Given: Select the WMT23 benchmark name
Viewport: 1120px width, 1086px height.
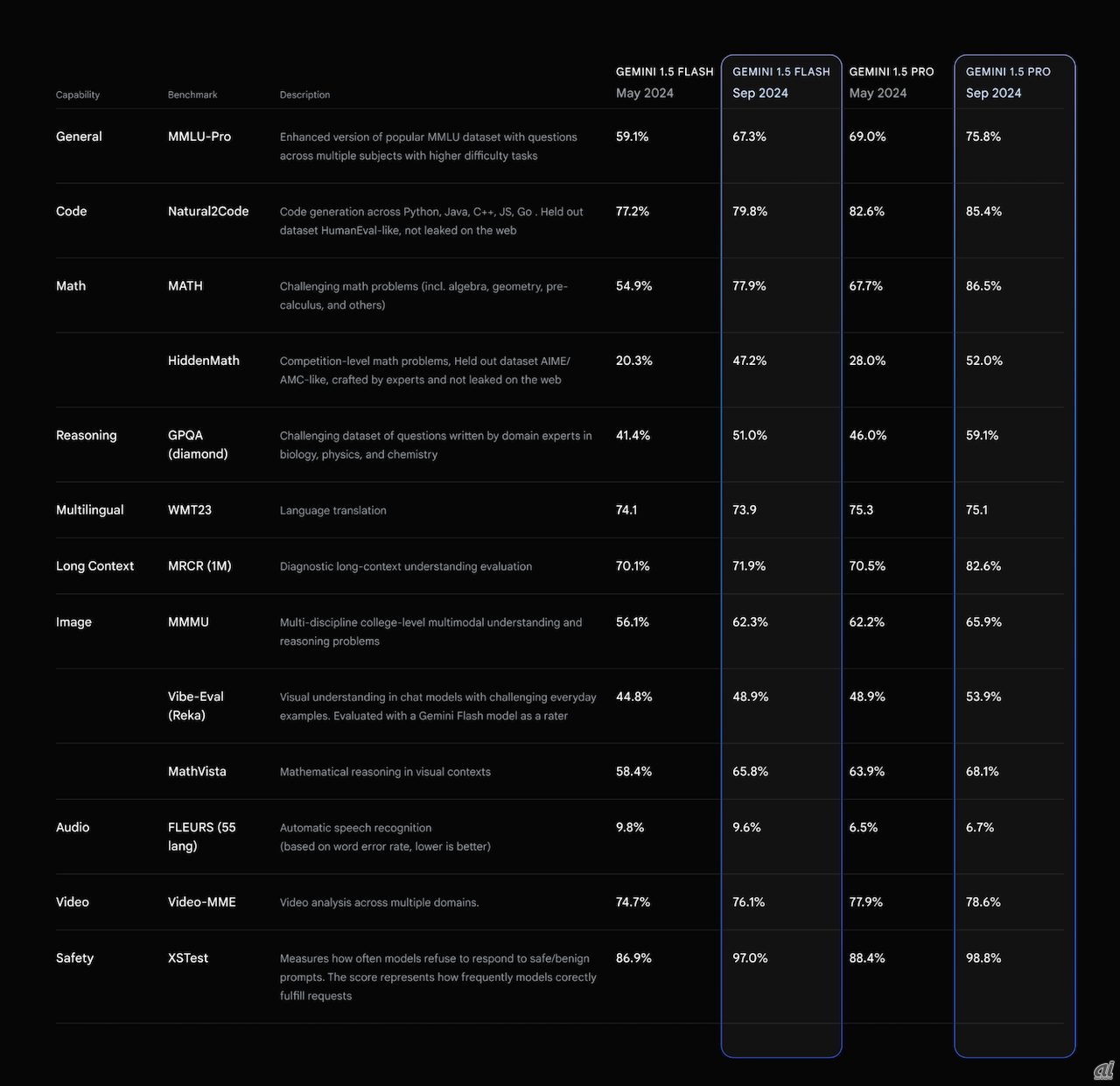Looking at the screenshot, I should (190, 509).
